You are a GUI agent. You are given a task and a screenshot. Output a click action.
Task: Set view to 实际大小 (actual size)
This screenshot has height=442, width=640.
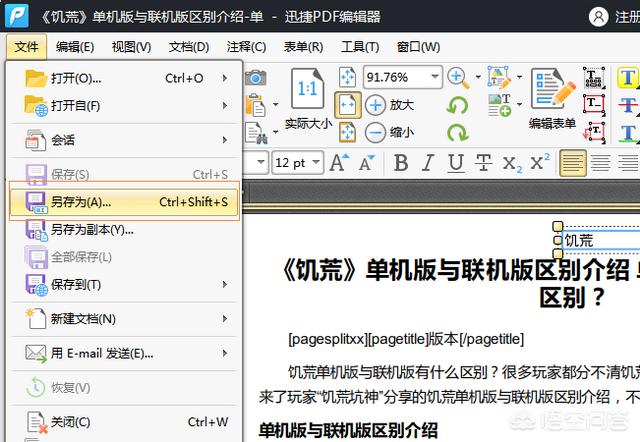pos(308,99)
